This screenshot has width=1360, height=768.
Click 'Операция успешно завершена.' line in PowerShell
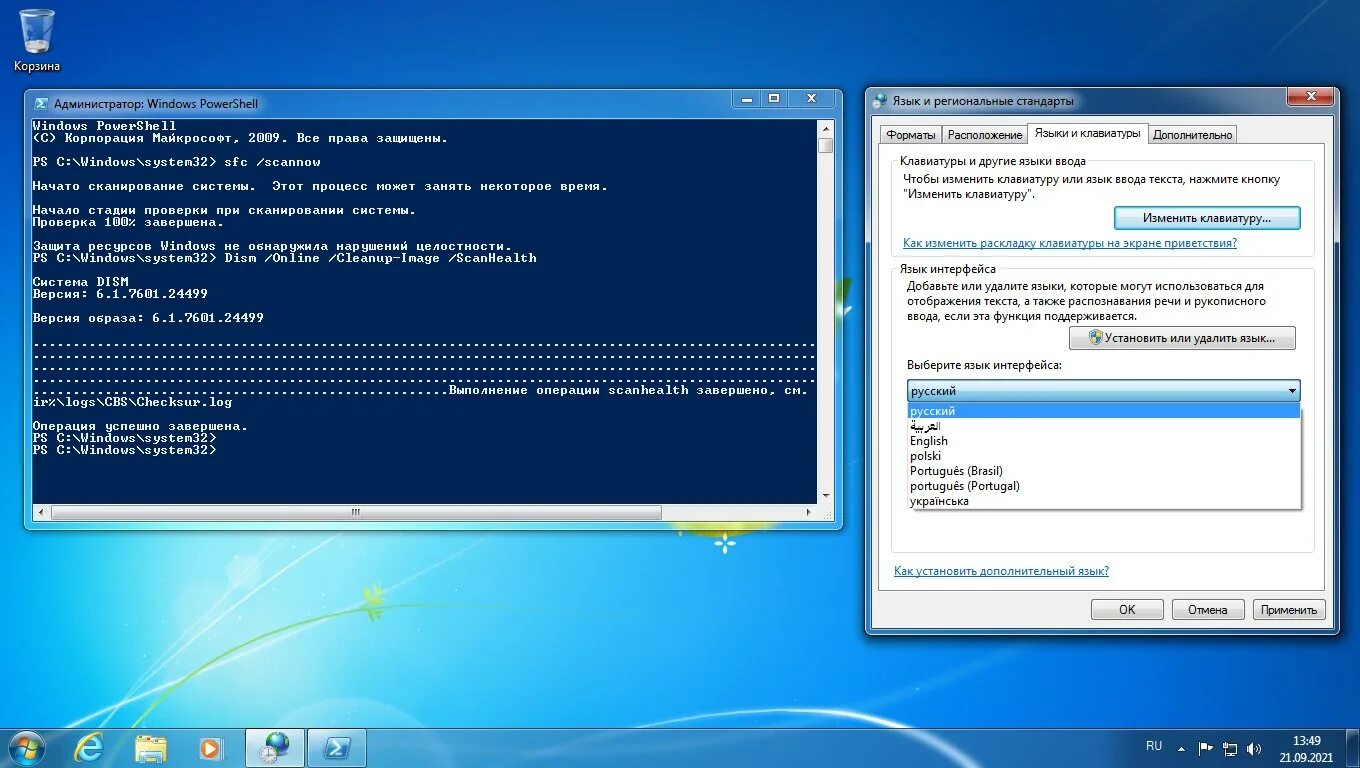tap(140, 426)
